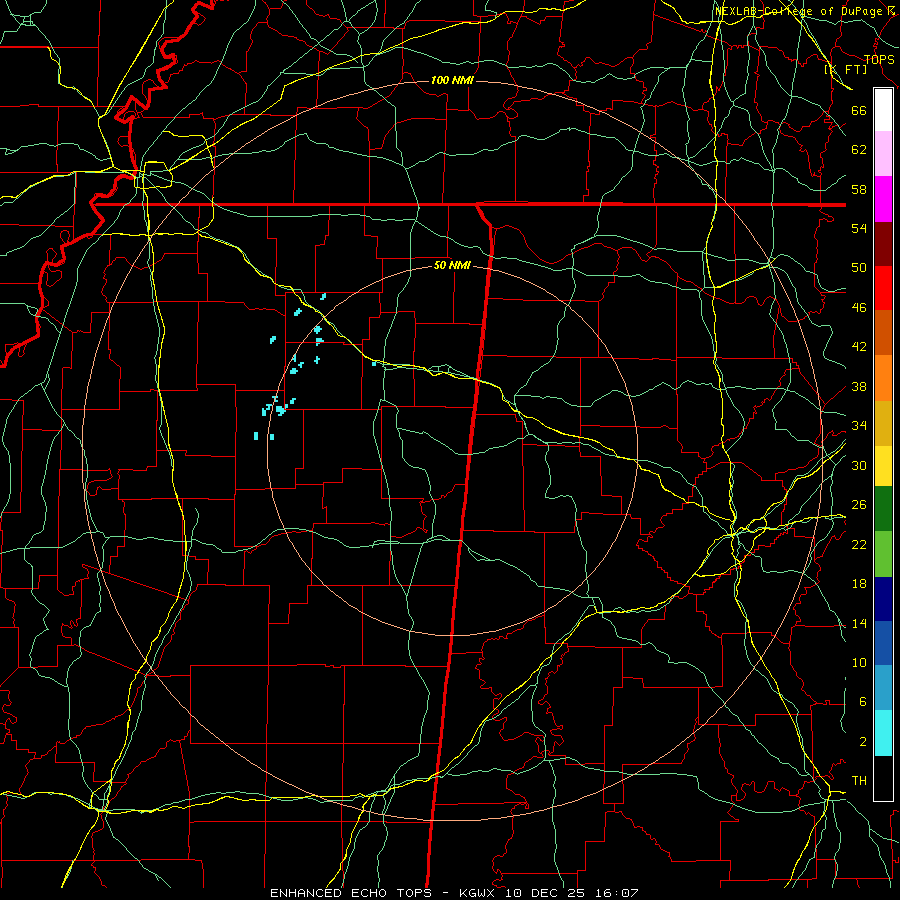Screen dimensions: 900x900
Task: Click the legend value 14
Action: point(859,623)
